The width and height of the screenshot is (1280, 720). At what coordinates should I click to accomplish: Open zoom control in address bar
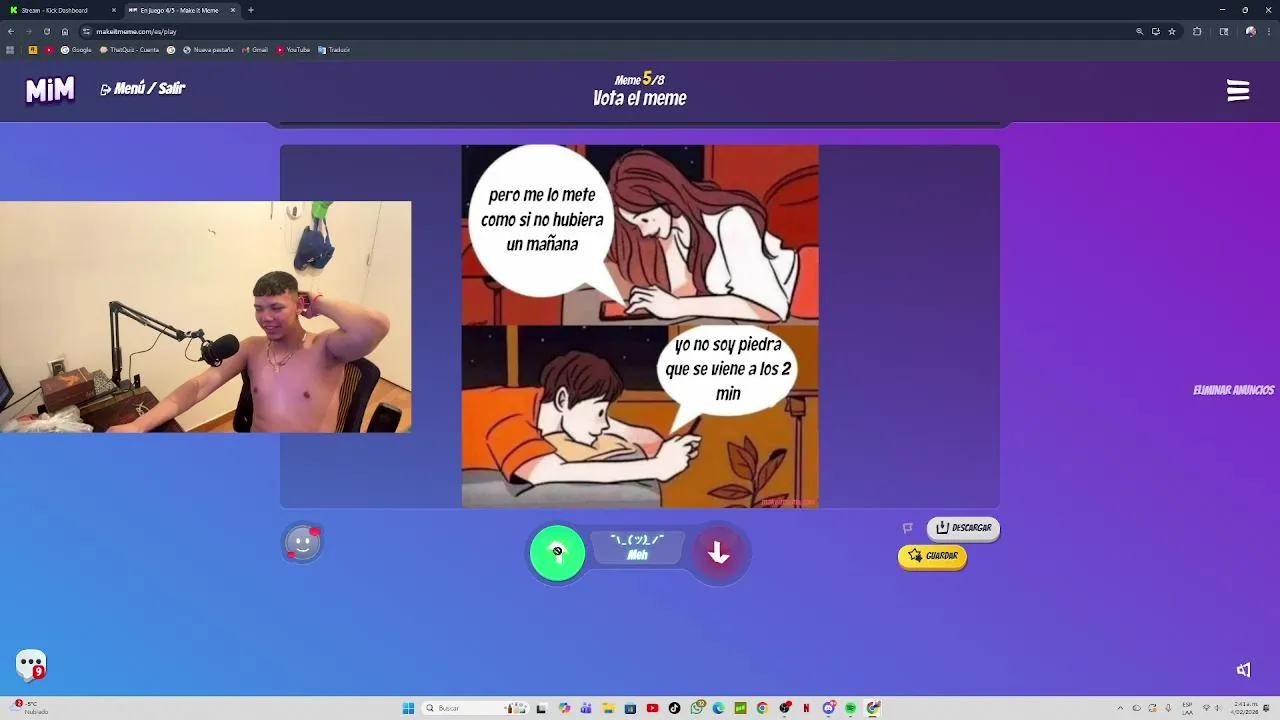pos(1139,31)
